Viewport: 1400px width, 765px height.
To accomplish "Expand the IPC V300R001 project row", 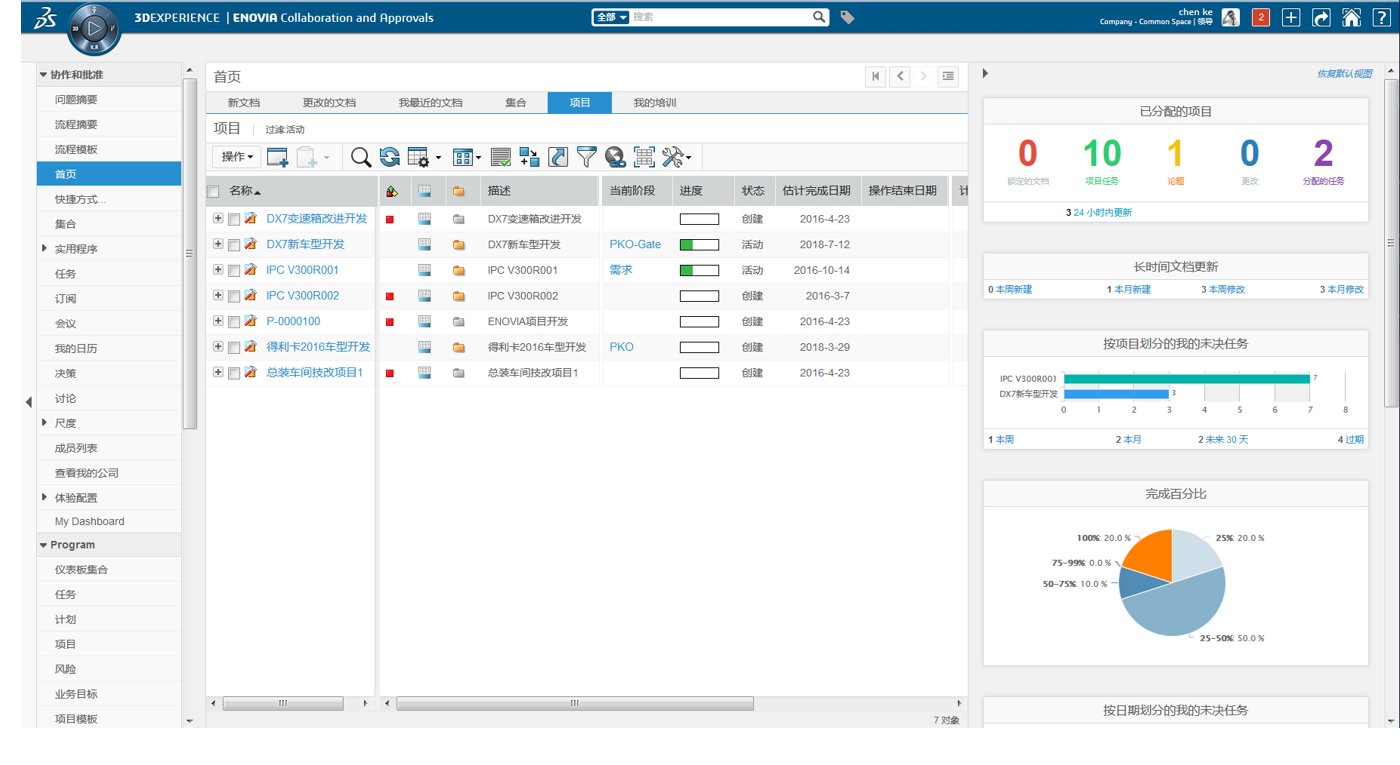I will click(218, 270).
